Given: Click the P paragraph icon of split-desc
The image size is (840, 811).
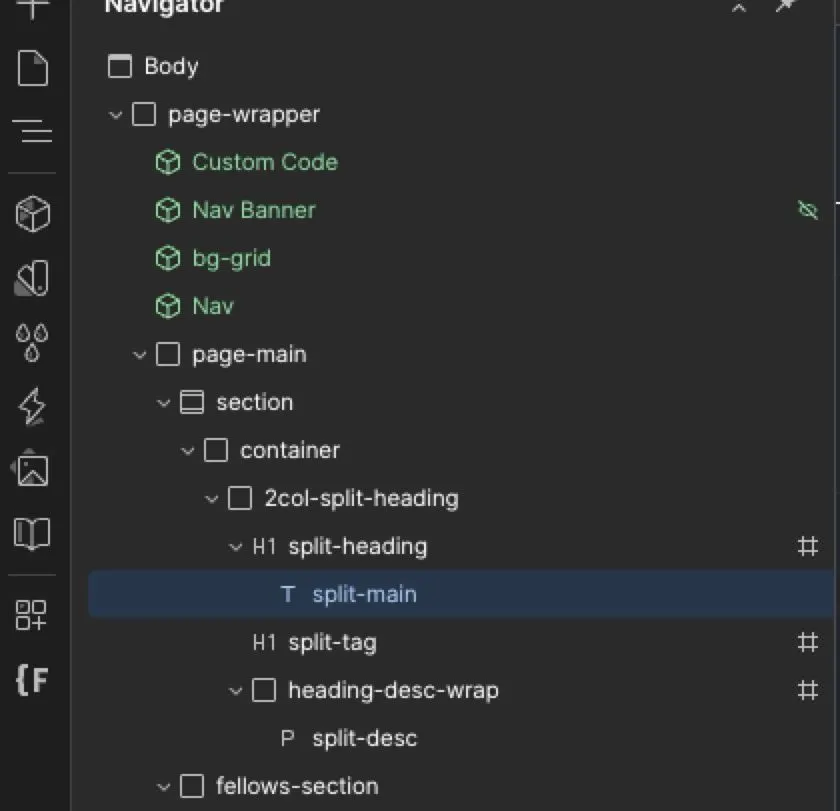Looking at the screenshot, I should point(288,738).
